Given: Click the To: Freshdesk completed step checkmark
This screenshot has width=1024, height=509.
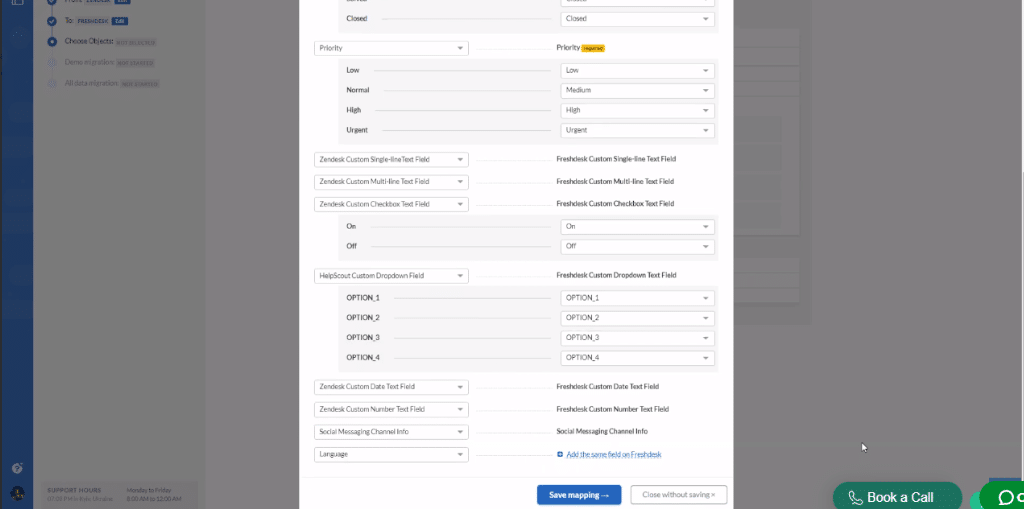Looking at the screenshot, I should click(x=52, y=21).
